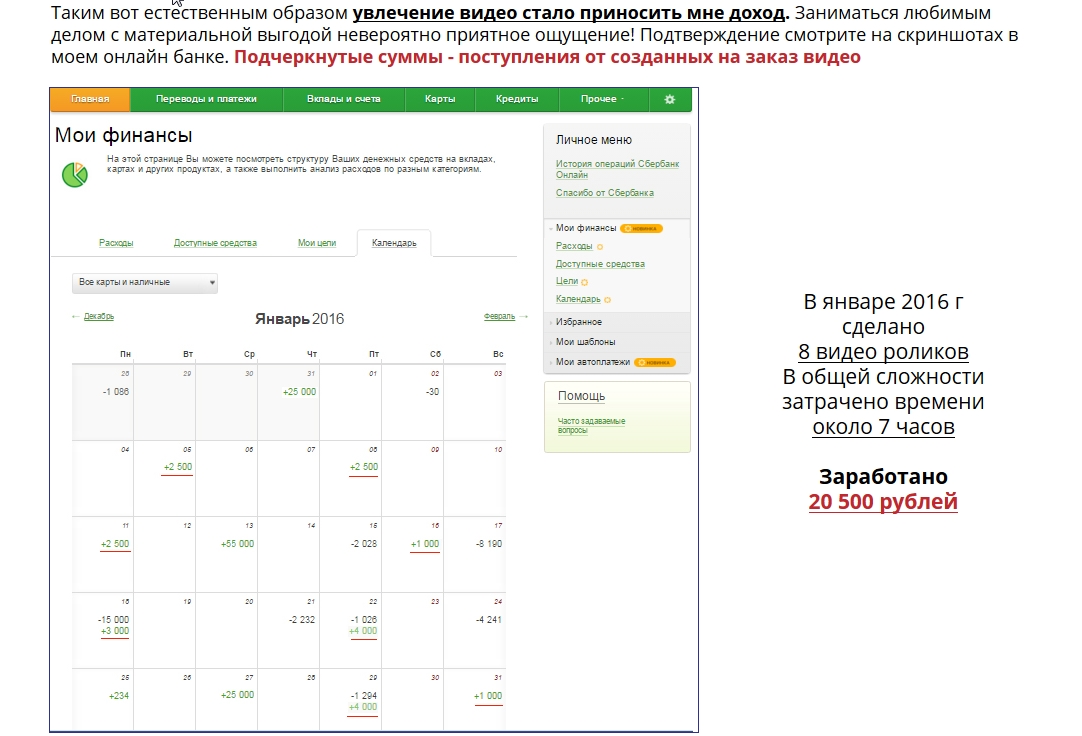Screen dimensions: 1082x736
Task: Click the -1 026 amount on January 22
Action: tap(364, 620)
